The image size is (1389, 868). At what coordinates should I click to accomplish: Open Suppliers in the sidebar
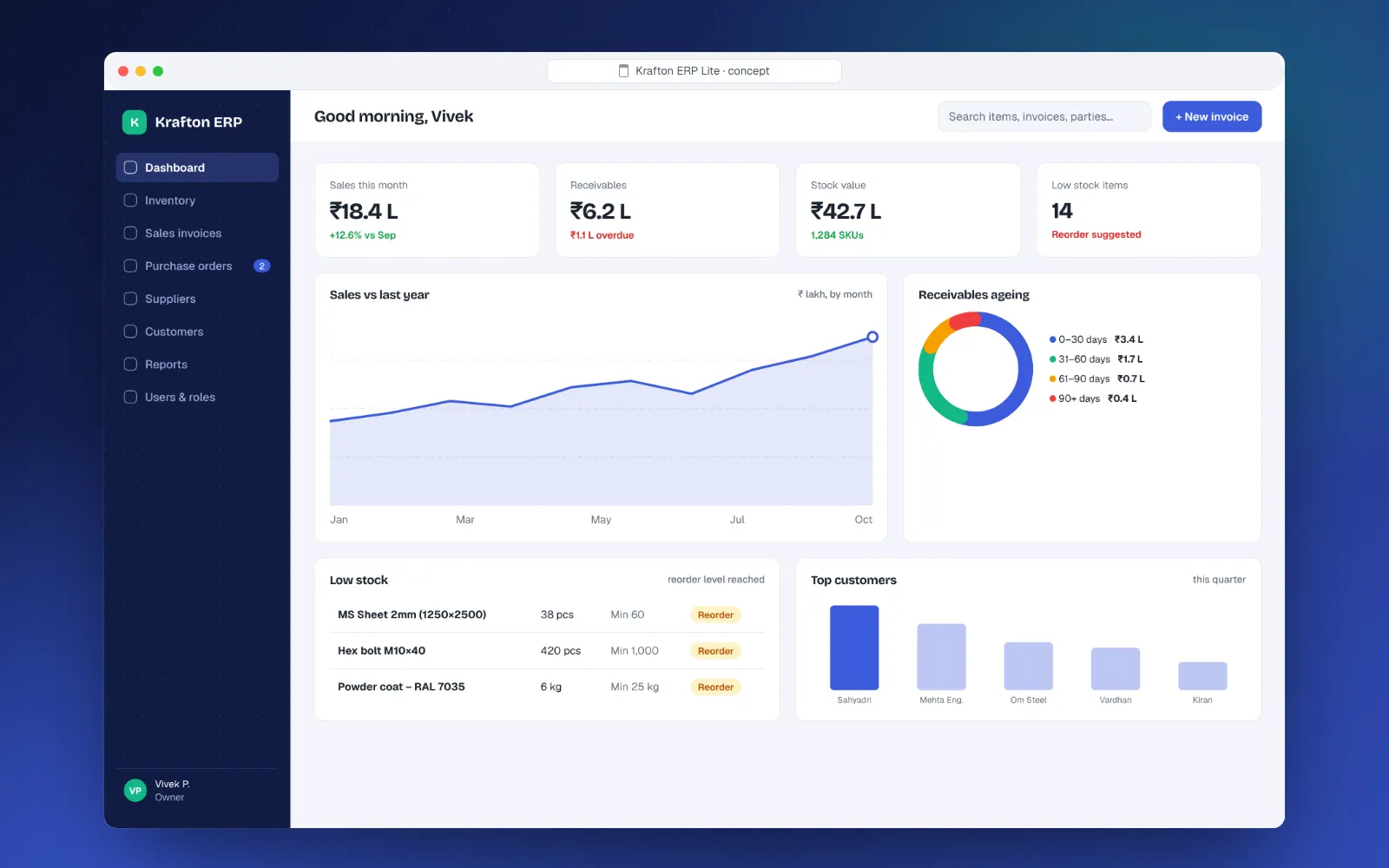coord(197,299)
